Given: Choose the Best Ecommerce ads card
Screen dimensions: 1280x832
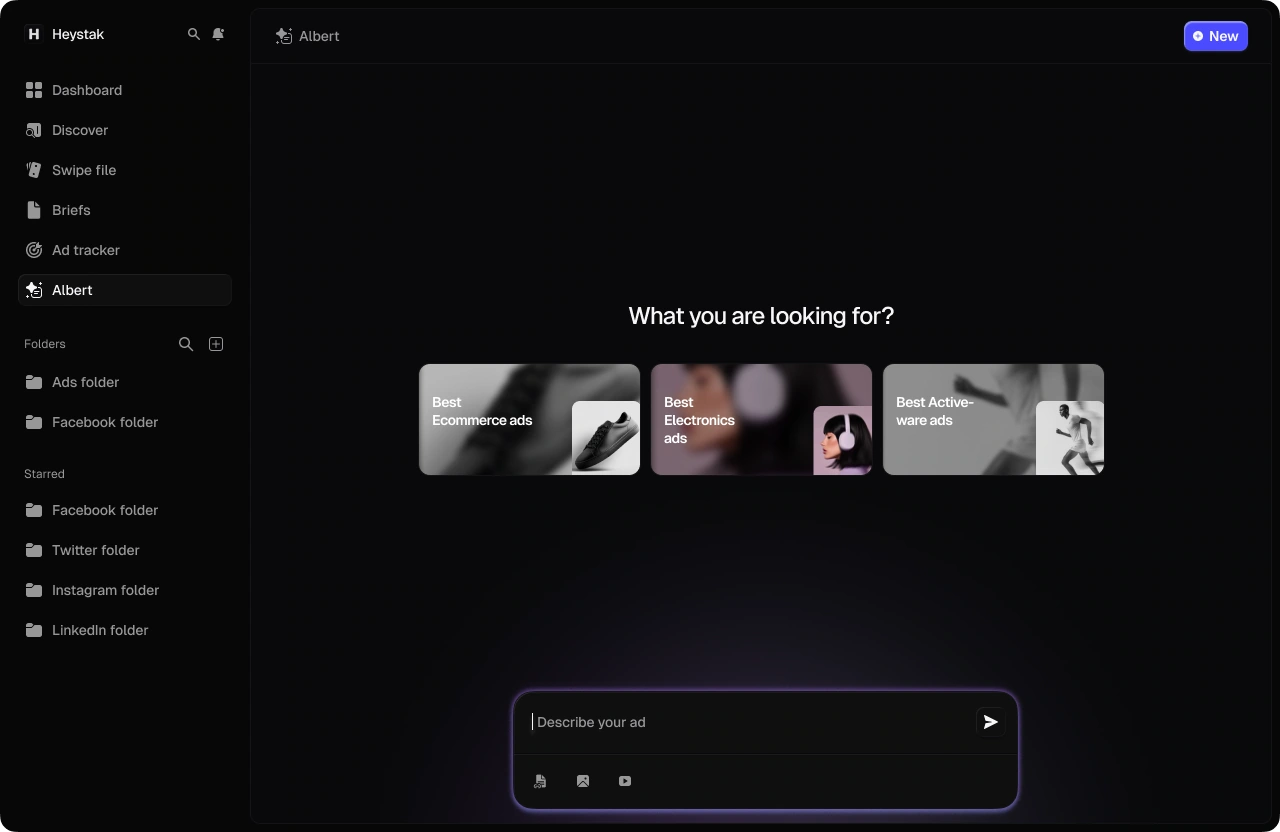Looking at the screenshot, I should point(529,419).
